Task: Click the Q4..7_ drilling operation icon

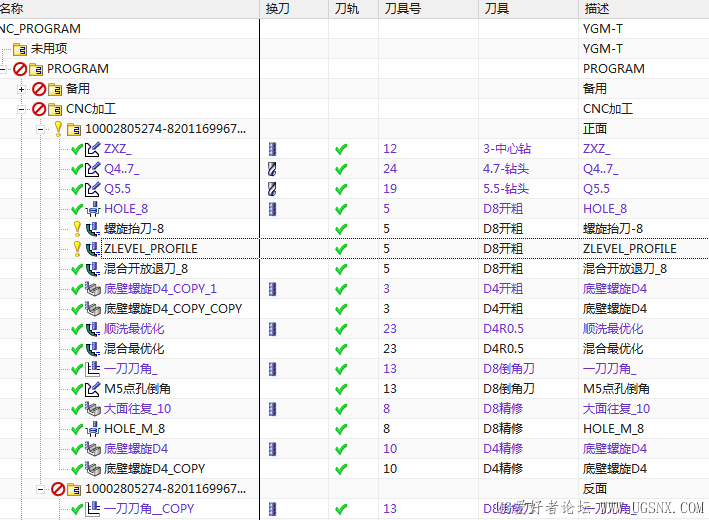Action: click(93, 169)
